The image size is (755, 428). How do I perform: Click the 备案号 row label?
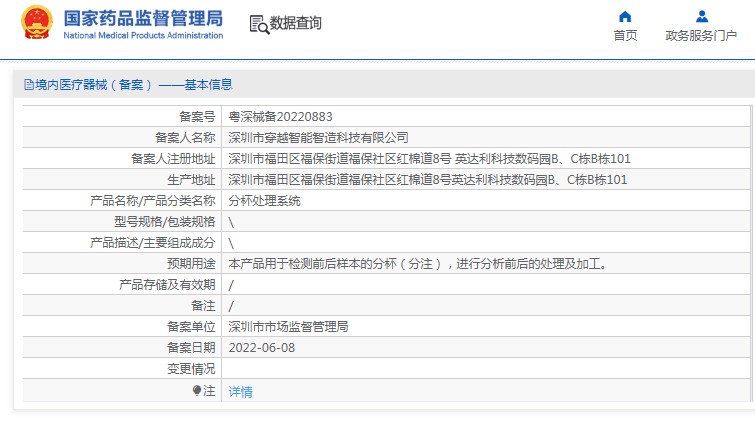coord(197,117)
